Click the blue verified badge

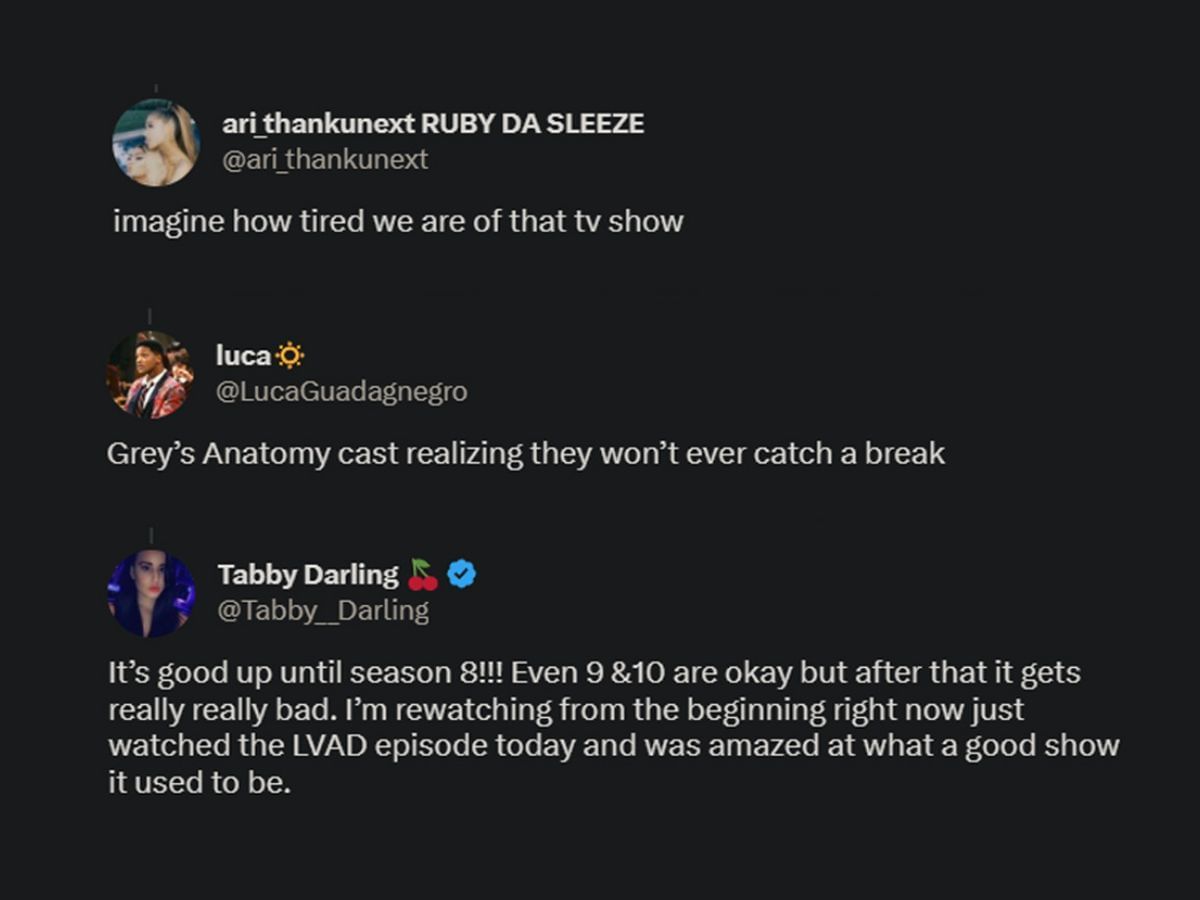point(462,574)
